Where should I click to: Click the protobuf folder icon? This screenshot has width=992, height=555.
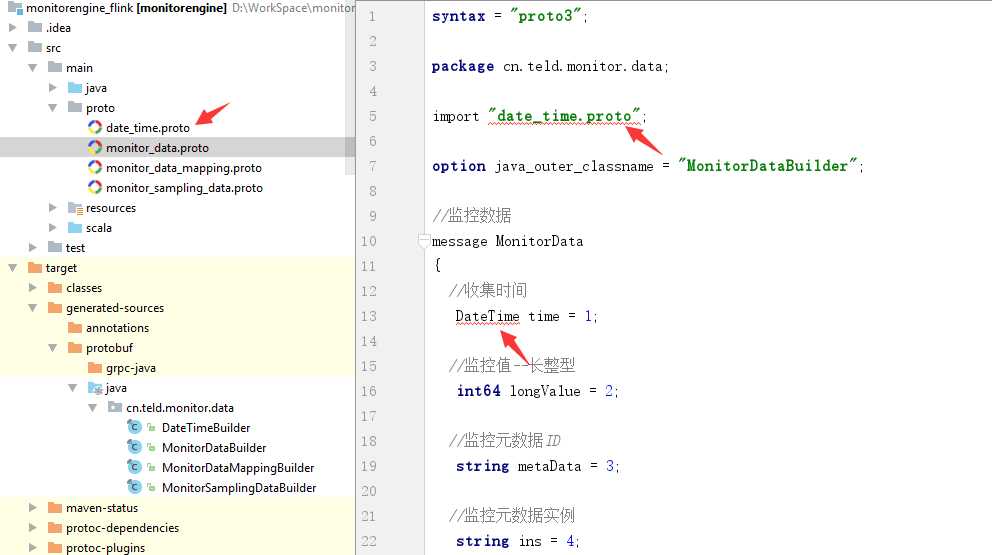tap(75, 347)
